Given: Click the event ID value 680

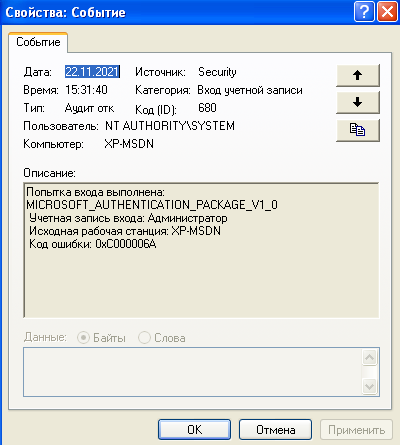Looking at the screenshot, I should click(207, 108).
